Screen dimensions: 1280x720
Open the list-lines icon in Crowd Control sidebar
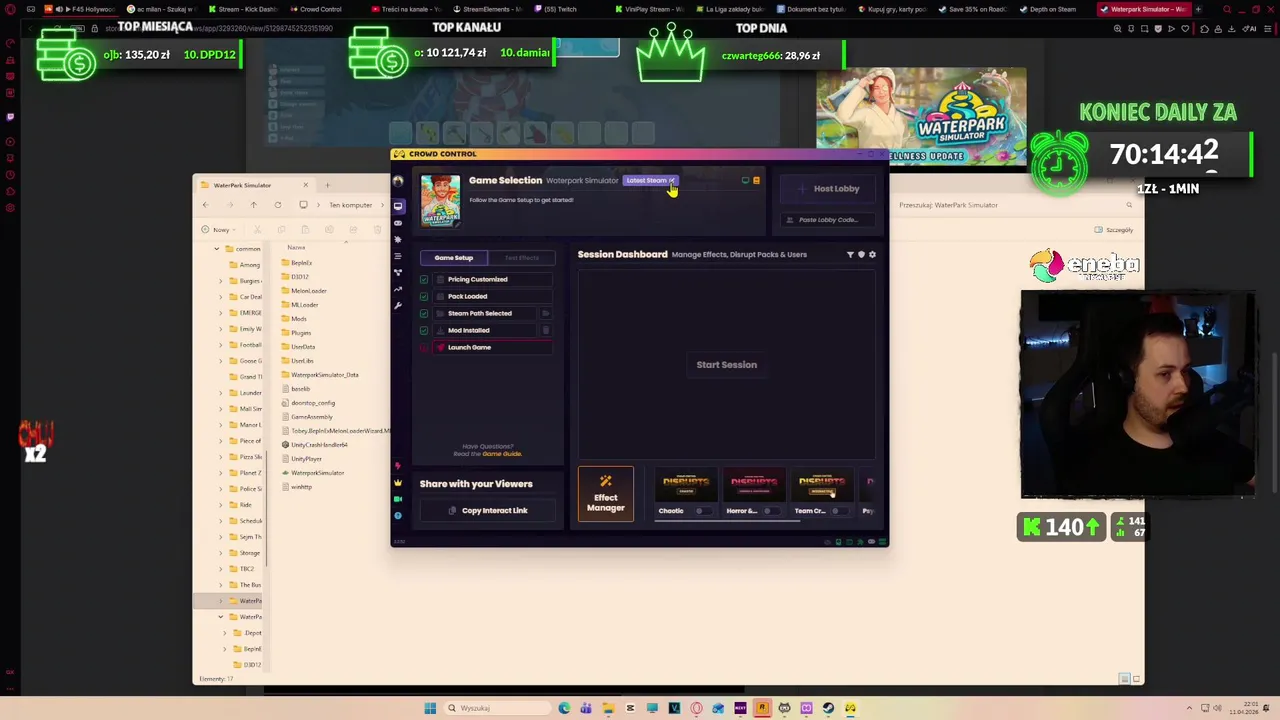tap(398, 256)
